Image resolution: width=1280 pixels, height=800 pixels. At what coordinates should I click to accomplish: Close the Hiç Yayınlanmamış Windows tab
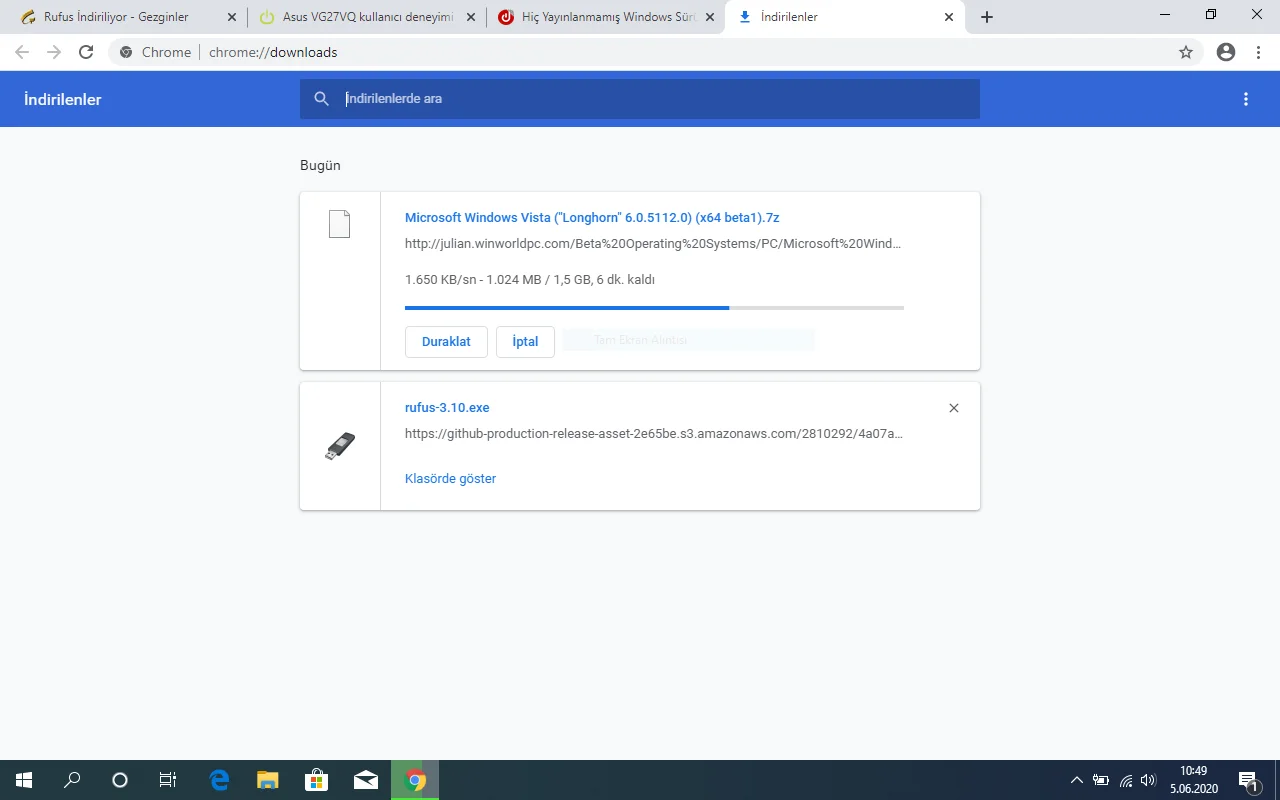click(710, 17)
